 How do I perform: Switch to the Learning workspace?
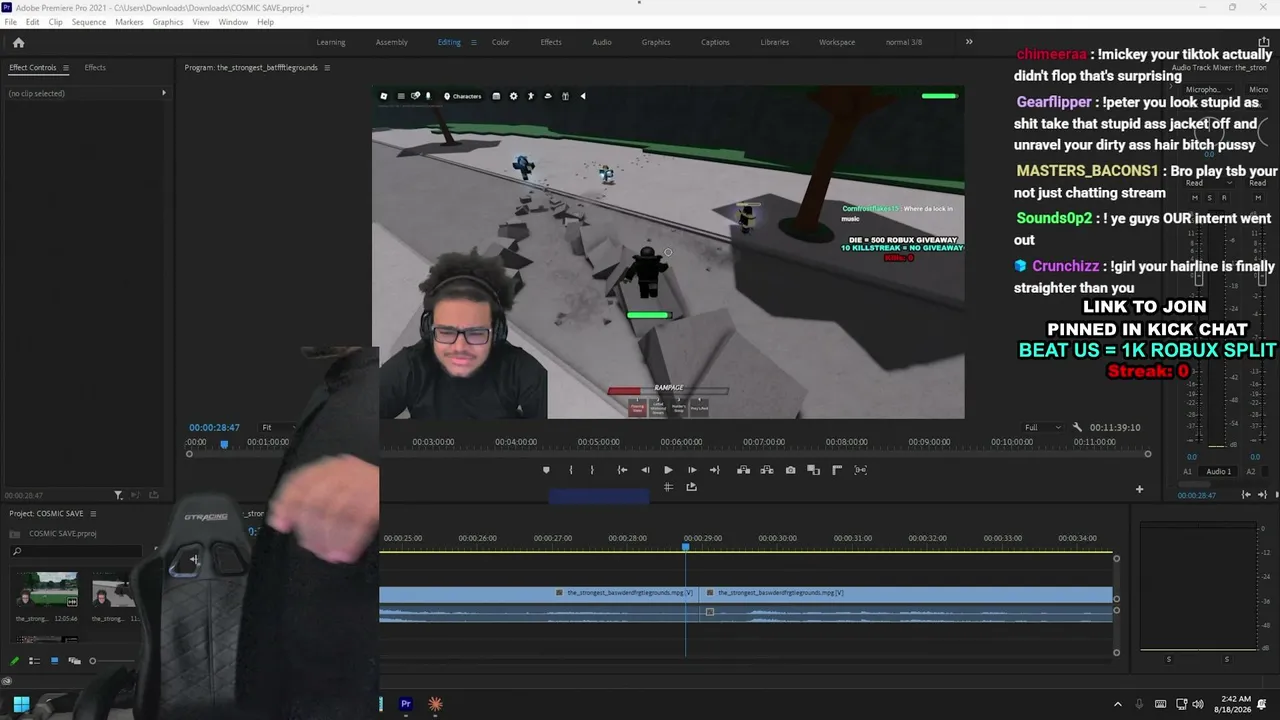click(331, 42)
